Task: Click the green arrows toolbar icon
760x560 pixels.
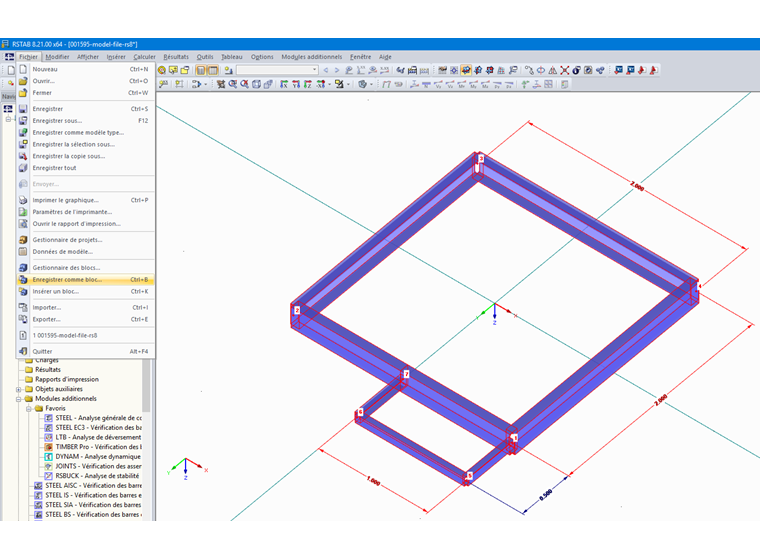Action: tap(525, 84)
